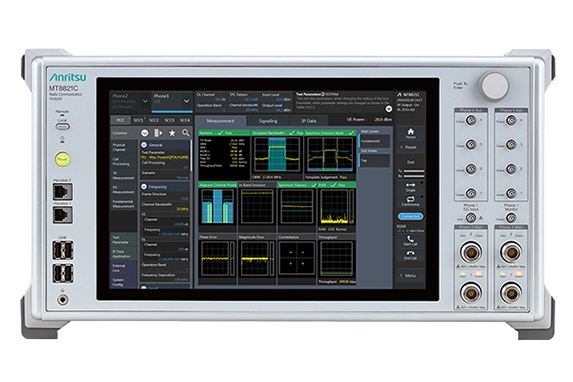Open the Numeric results tile

coord(224,155)
